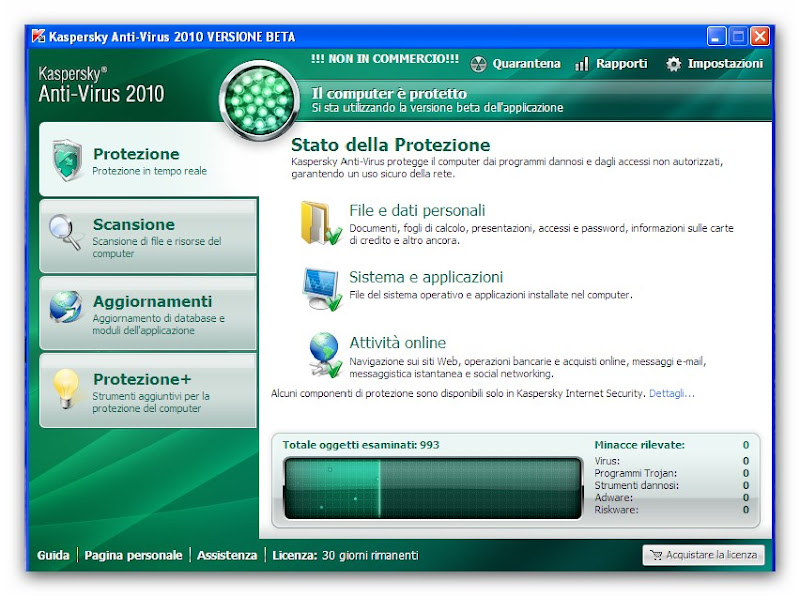Close the Kaspersky Anti-Virus window
The width and height of the screenshot is (800, 596).
coord(760,37)
